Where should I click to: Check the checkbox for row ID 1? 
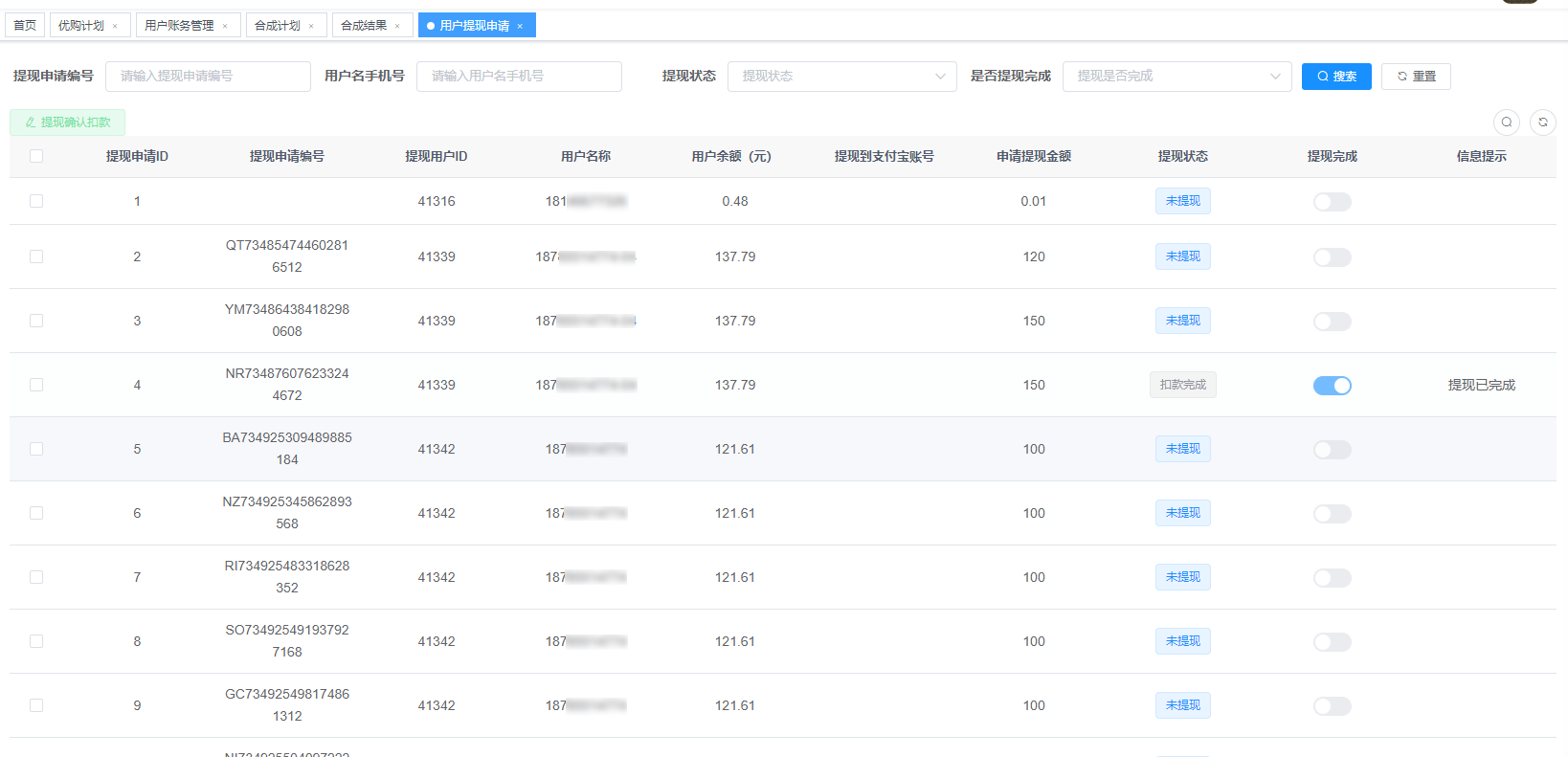tap(36, 201)
